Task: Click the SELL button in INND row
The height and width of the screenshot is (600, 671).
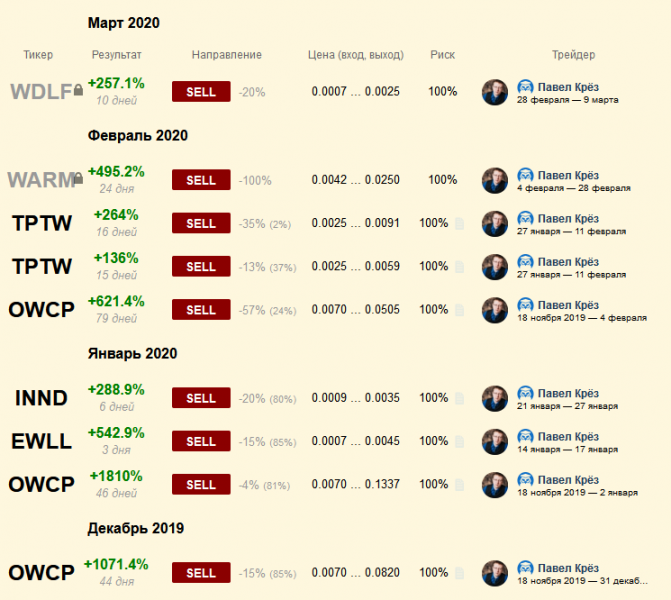Action: pyautogui.click(x=201, y=398)
